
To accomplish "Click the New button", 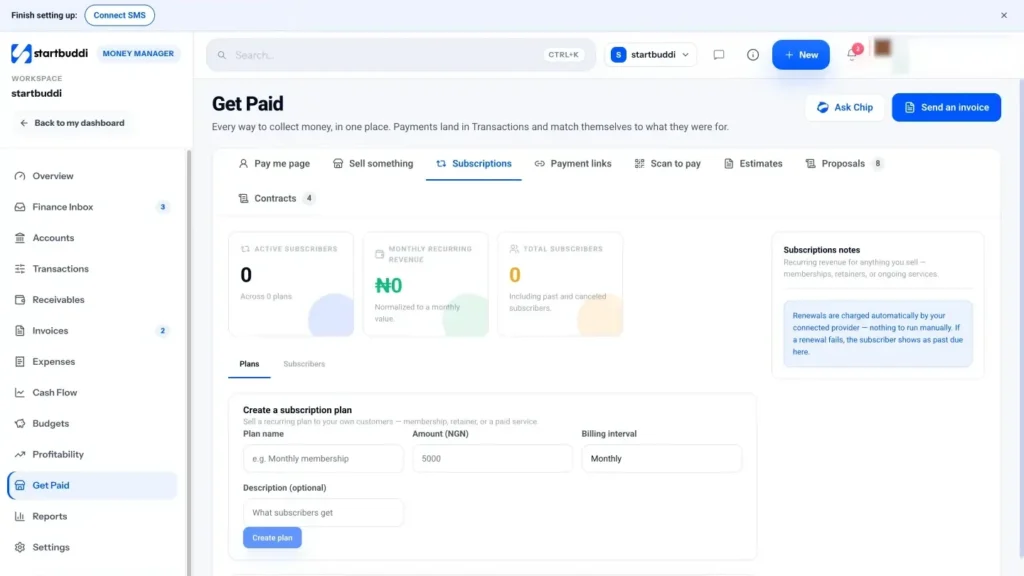I will tap(801, 55).
